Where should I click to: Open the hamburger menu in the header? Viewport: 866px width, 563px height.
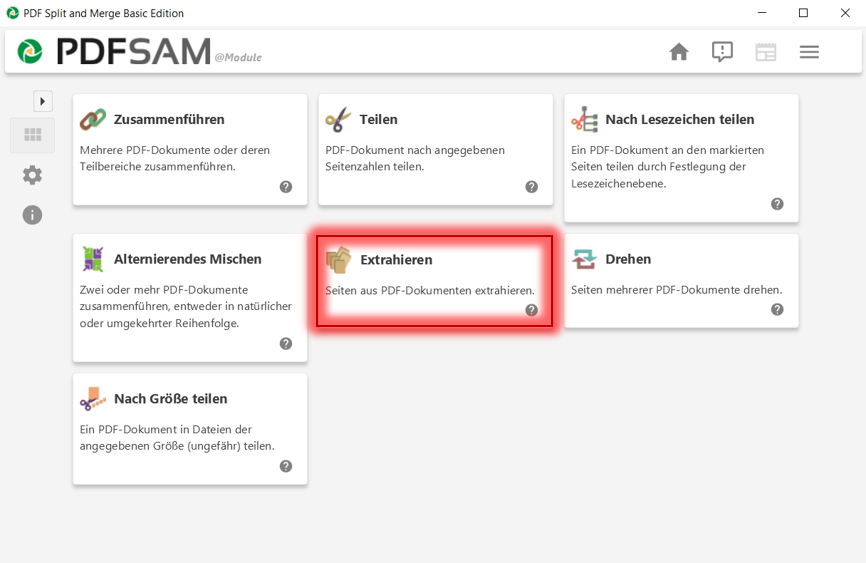tap(809, 52)
